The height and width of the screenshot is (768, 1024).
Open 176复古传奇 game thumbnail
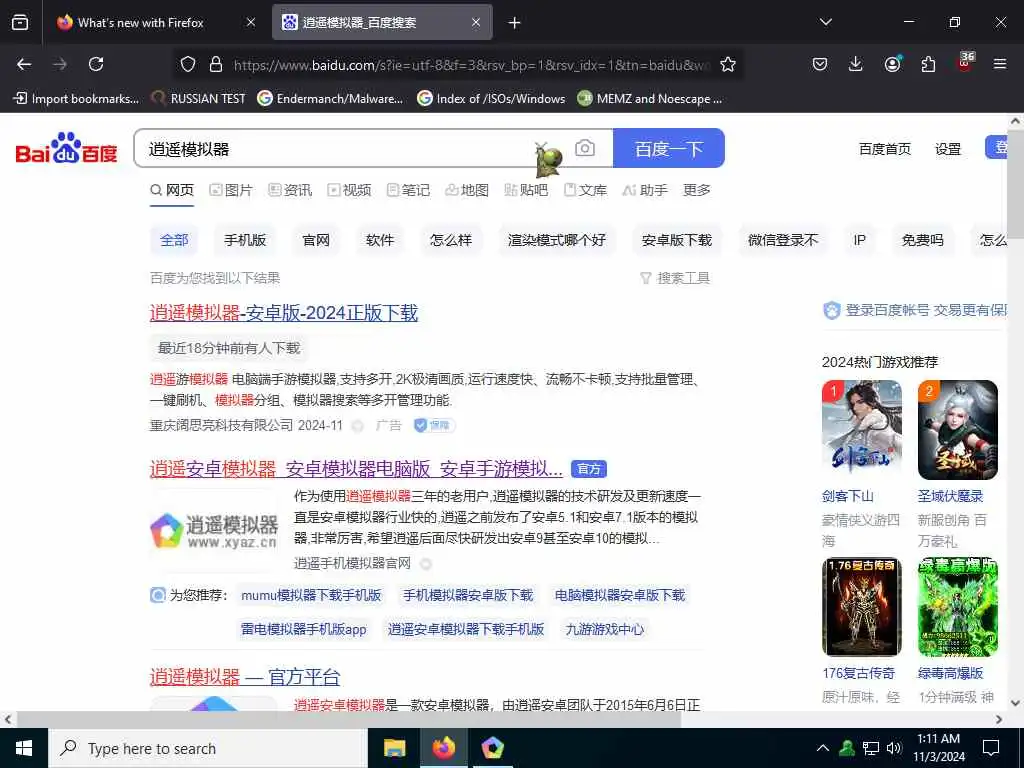861,607
